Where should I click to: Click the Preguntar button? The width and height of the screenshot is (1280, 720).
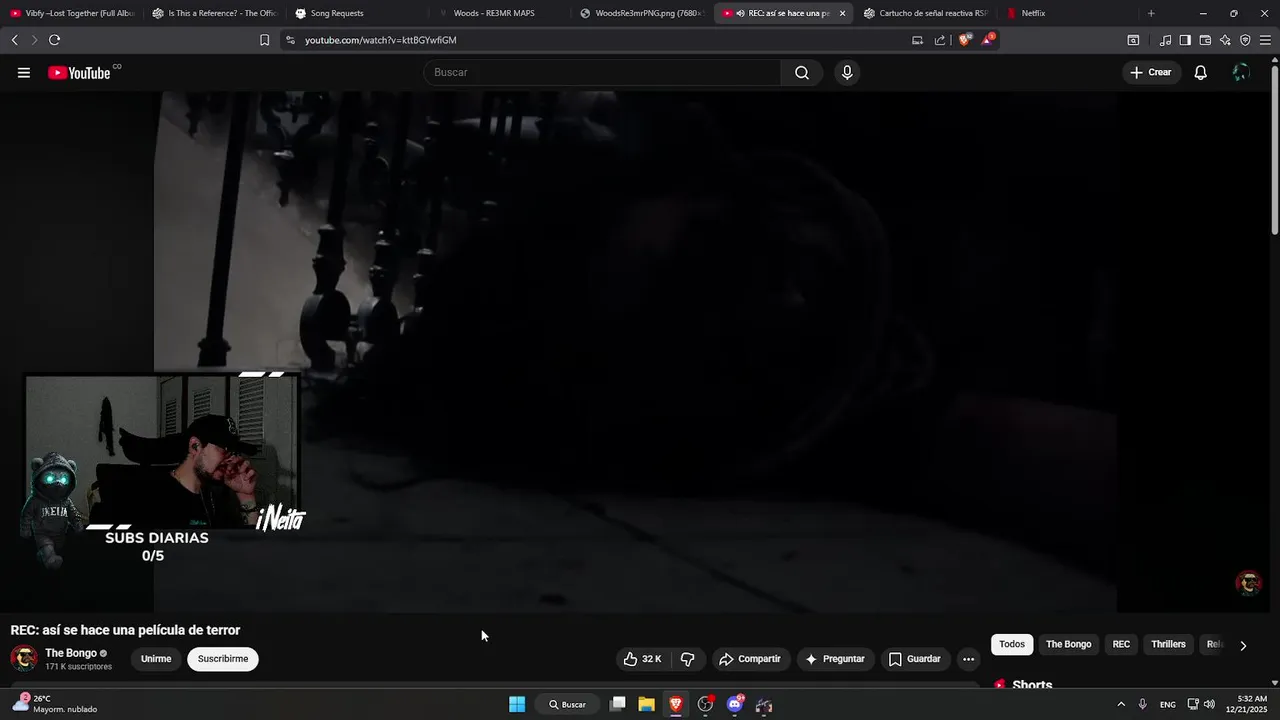coord(836,659)
